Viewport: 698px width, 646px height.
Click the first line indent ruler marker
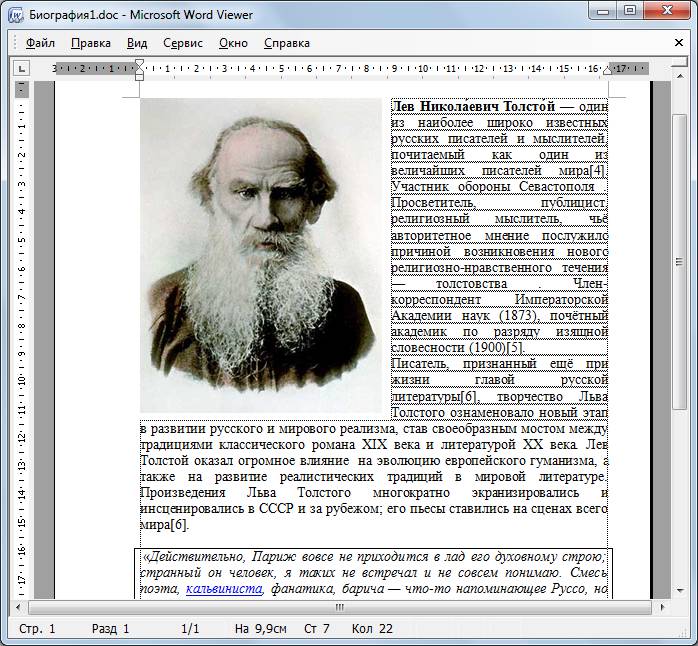pos(139,64)
